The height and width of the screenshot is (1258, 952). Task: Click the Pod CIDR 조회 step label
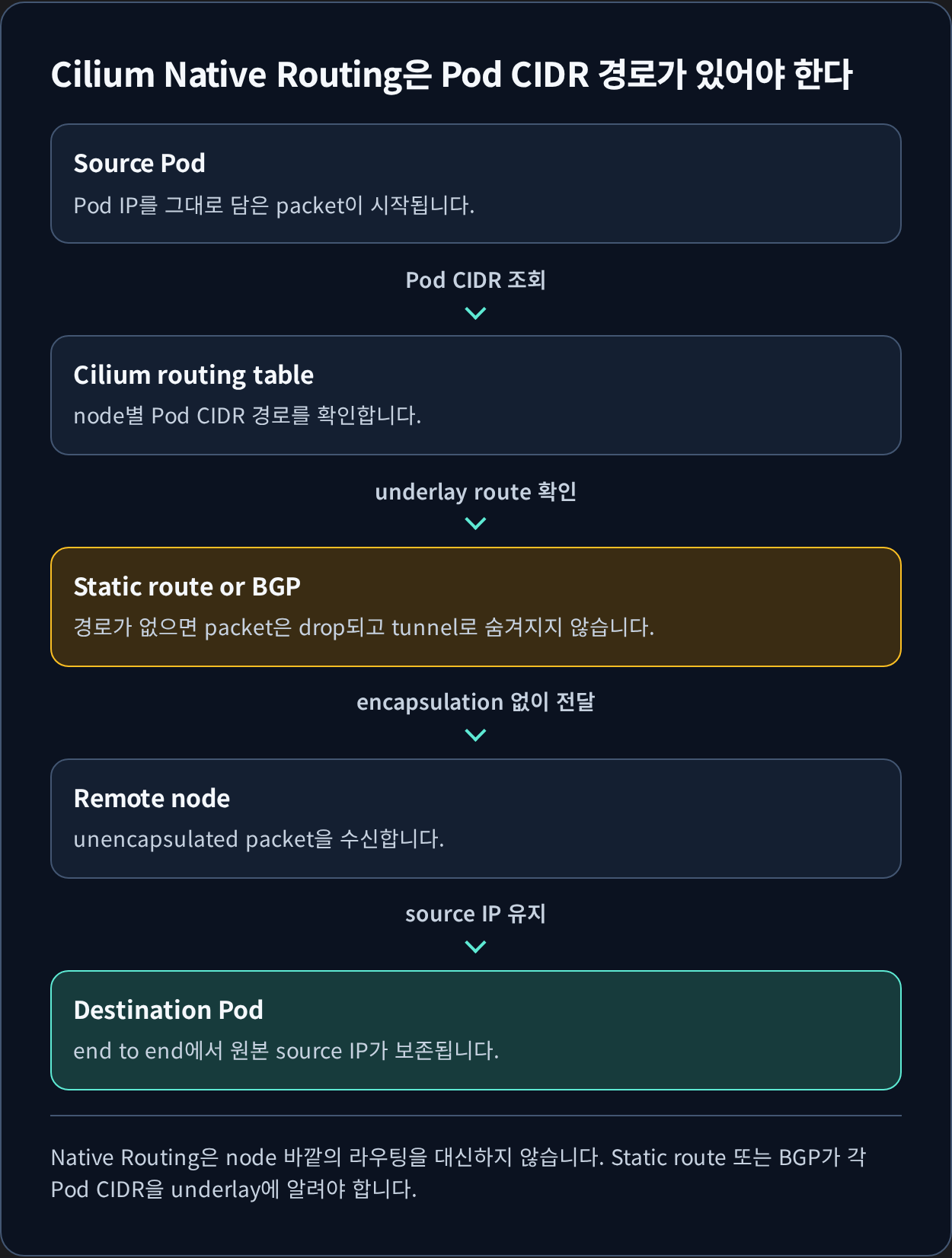pos(475,280)
